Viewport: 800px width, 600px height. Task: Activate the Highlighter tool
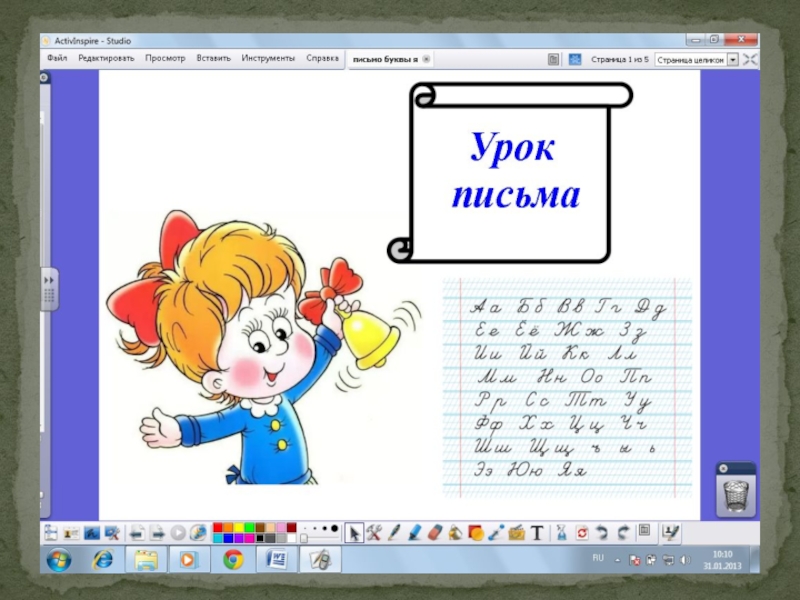click(414, 532)
